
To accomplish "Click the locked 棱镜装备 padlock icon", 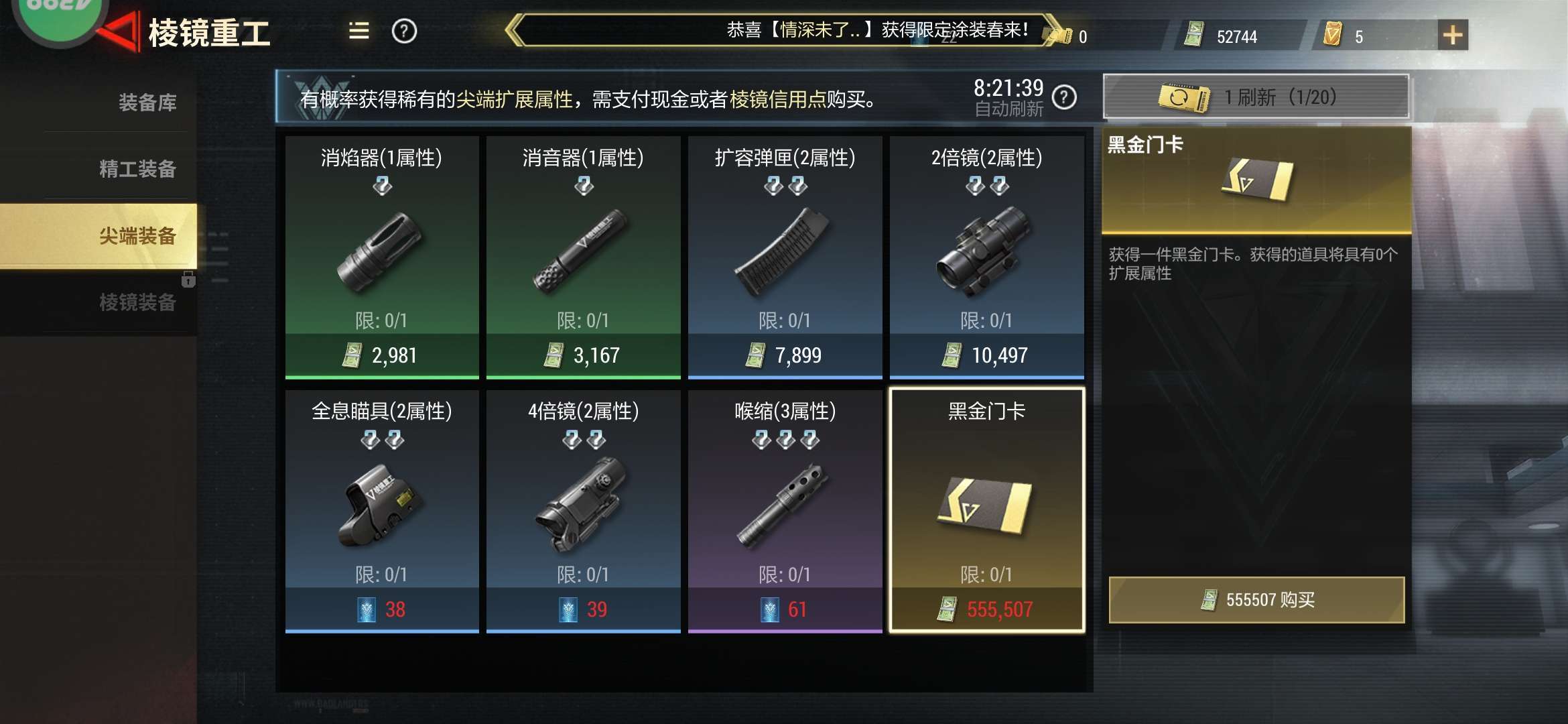I will coord(188,279).
